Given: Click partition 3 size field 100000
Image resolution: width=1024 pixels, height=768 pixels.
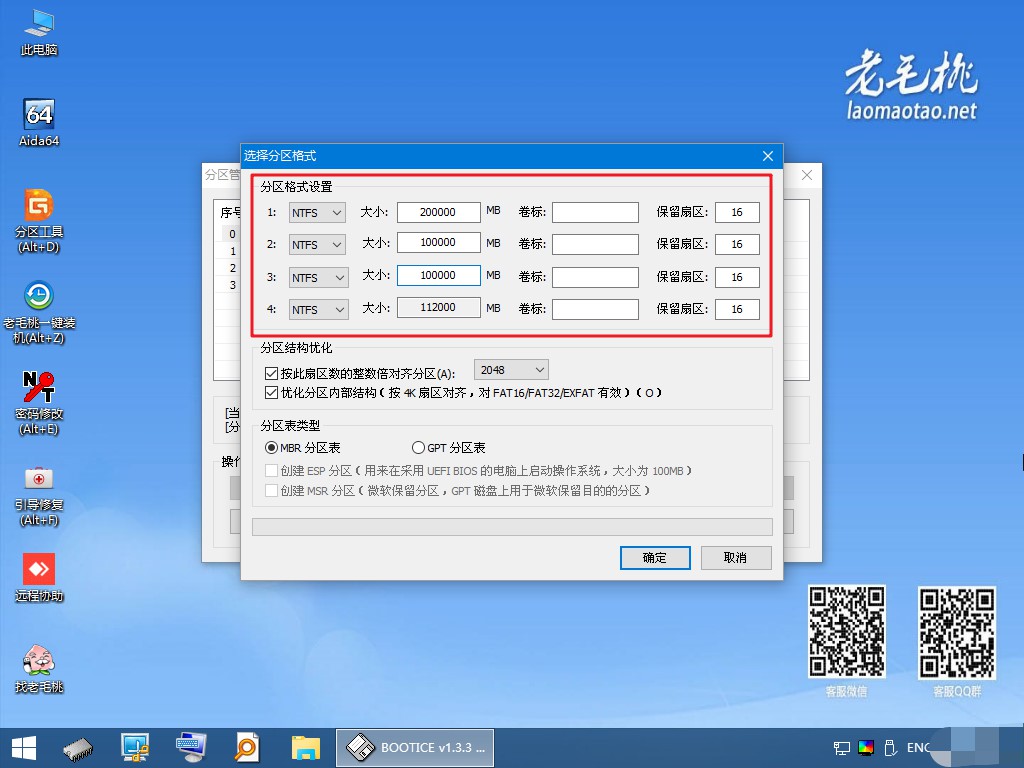Looking at the screenshot, I should [439, 275].
